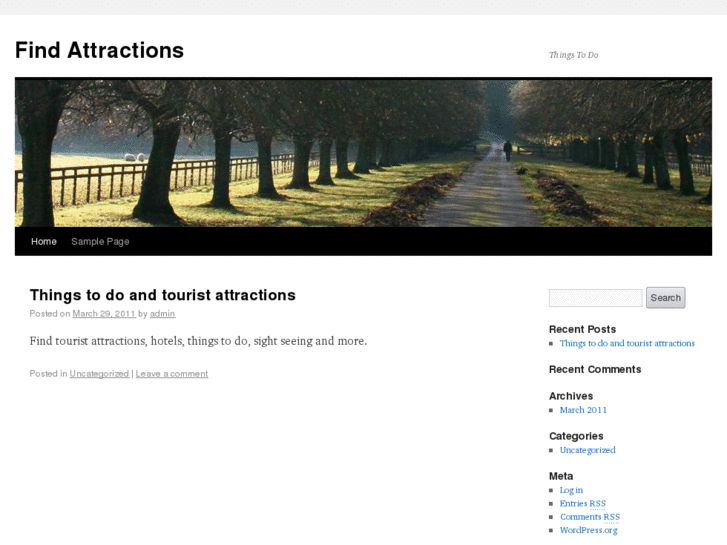Open the Uncategorized link below the post
This screenshot has height=545, width=727.
tap(99, 373)
